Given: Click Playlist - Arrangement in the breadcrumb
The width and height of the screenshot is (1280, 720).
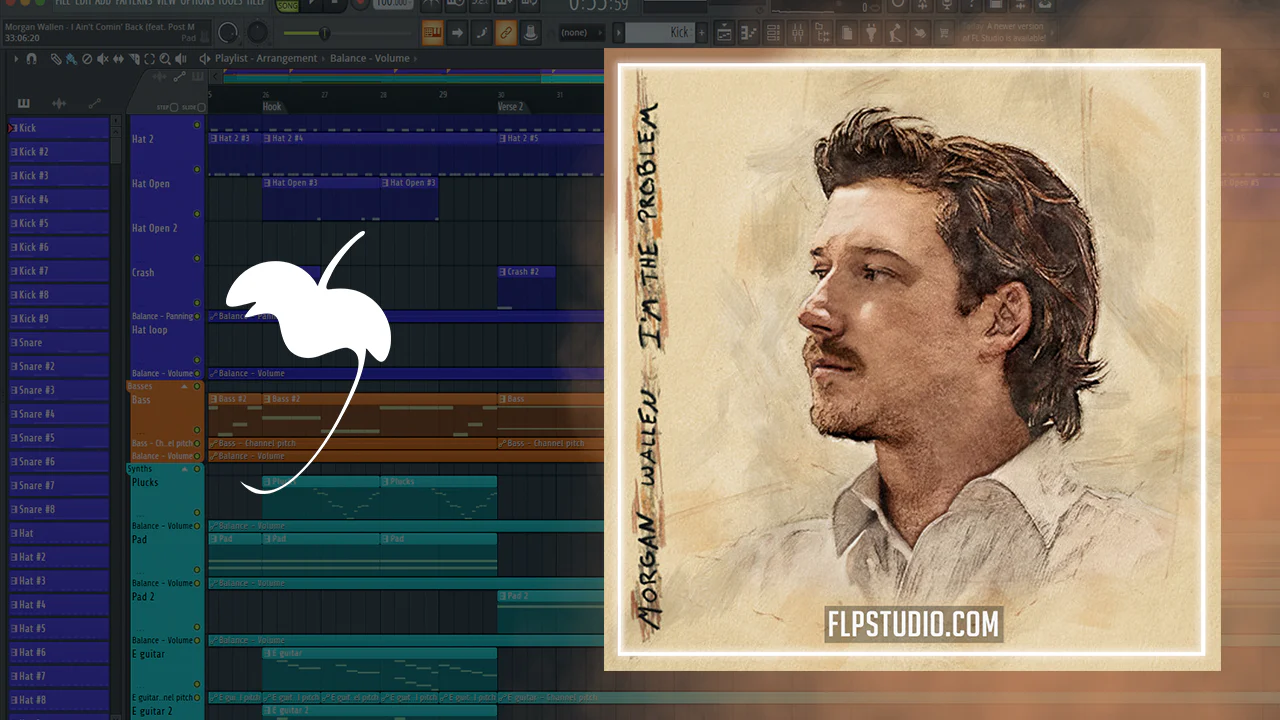Looking at the screenshot, I should click(266, 59).
